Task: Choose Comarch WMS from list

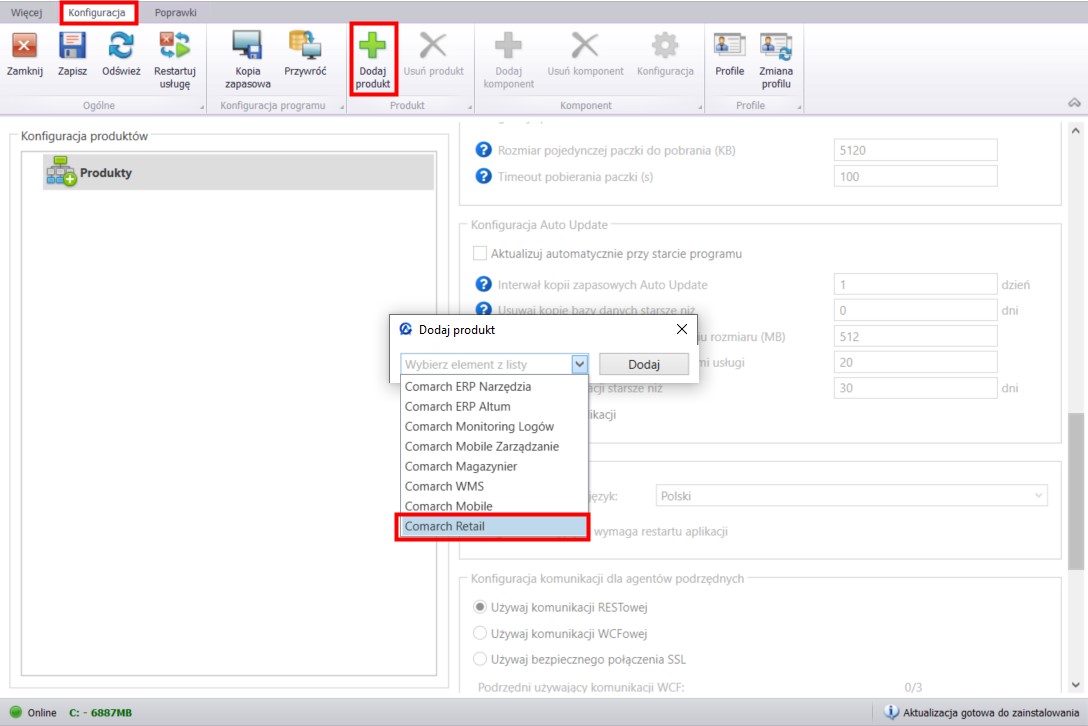Action: point(494,487)
